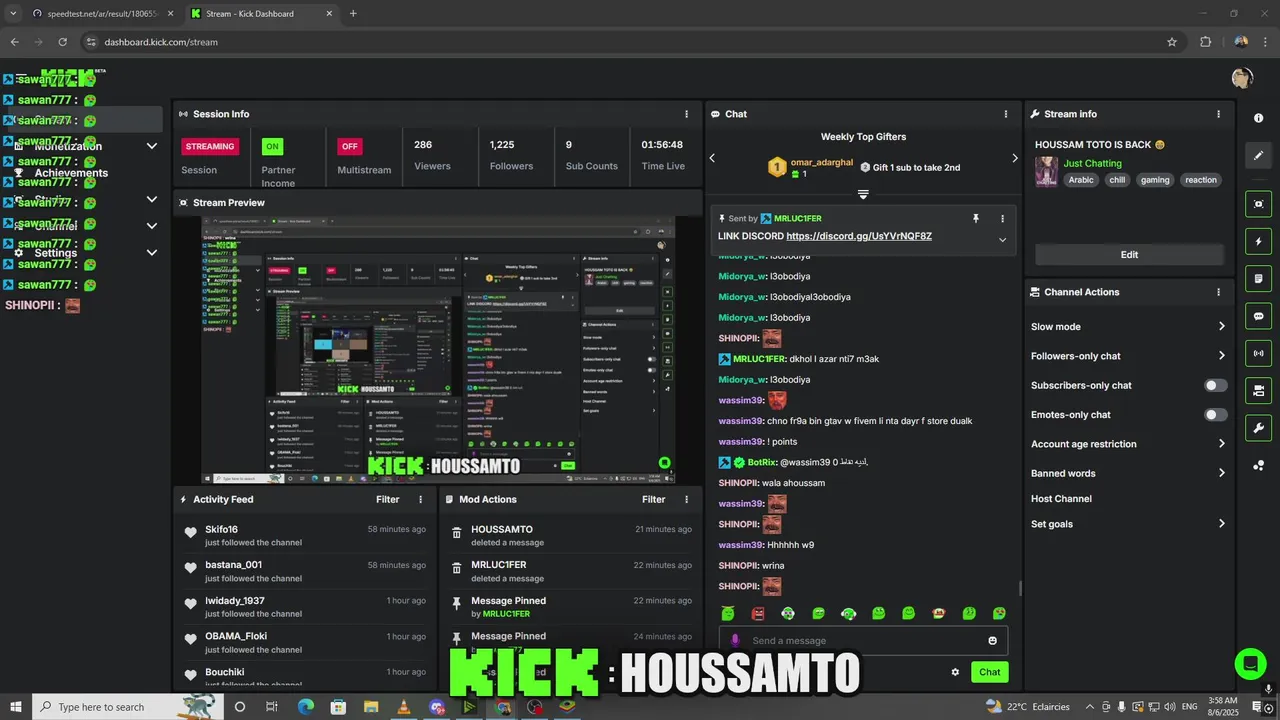Open green support chat bubble
The image size is (1280, 720).
pyautogui.click(x=1250, y=664)
